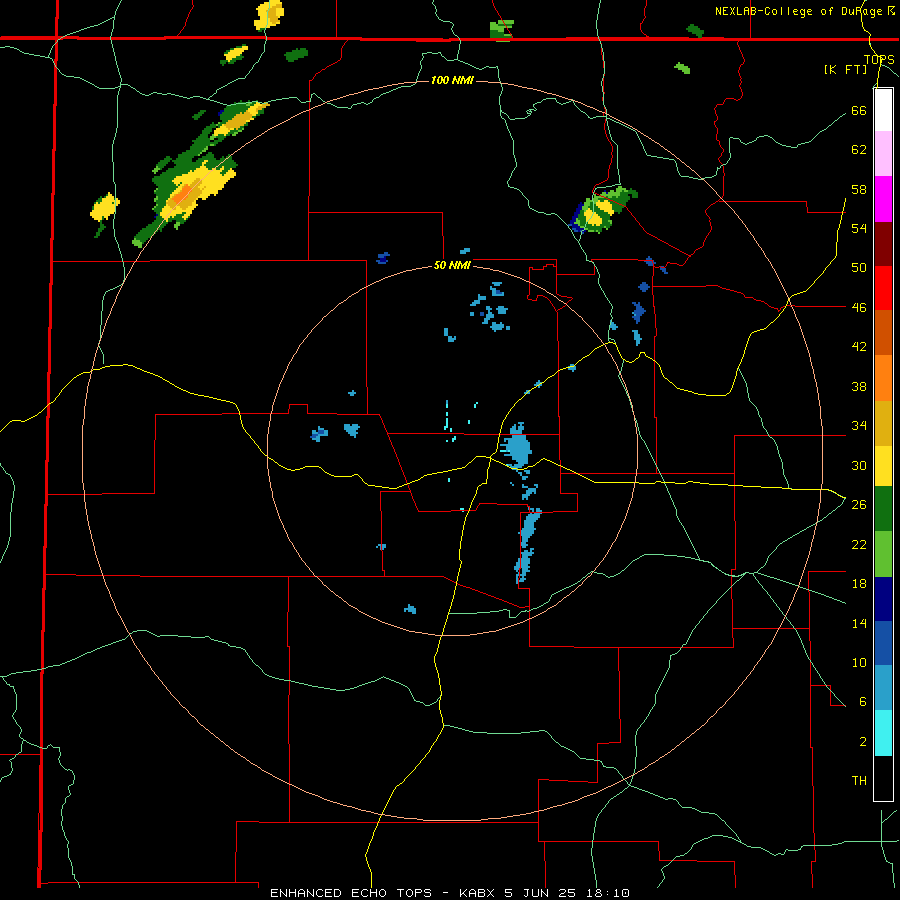Click the '10' legend label
This screenshot has width=900, height=900.
tap(859, 663)
